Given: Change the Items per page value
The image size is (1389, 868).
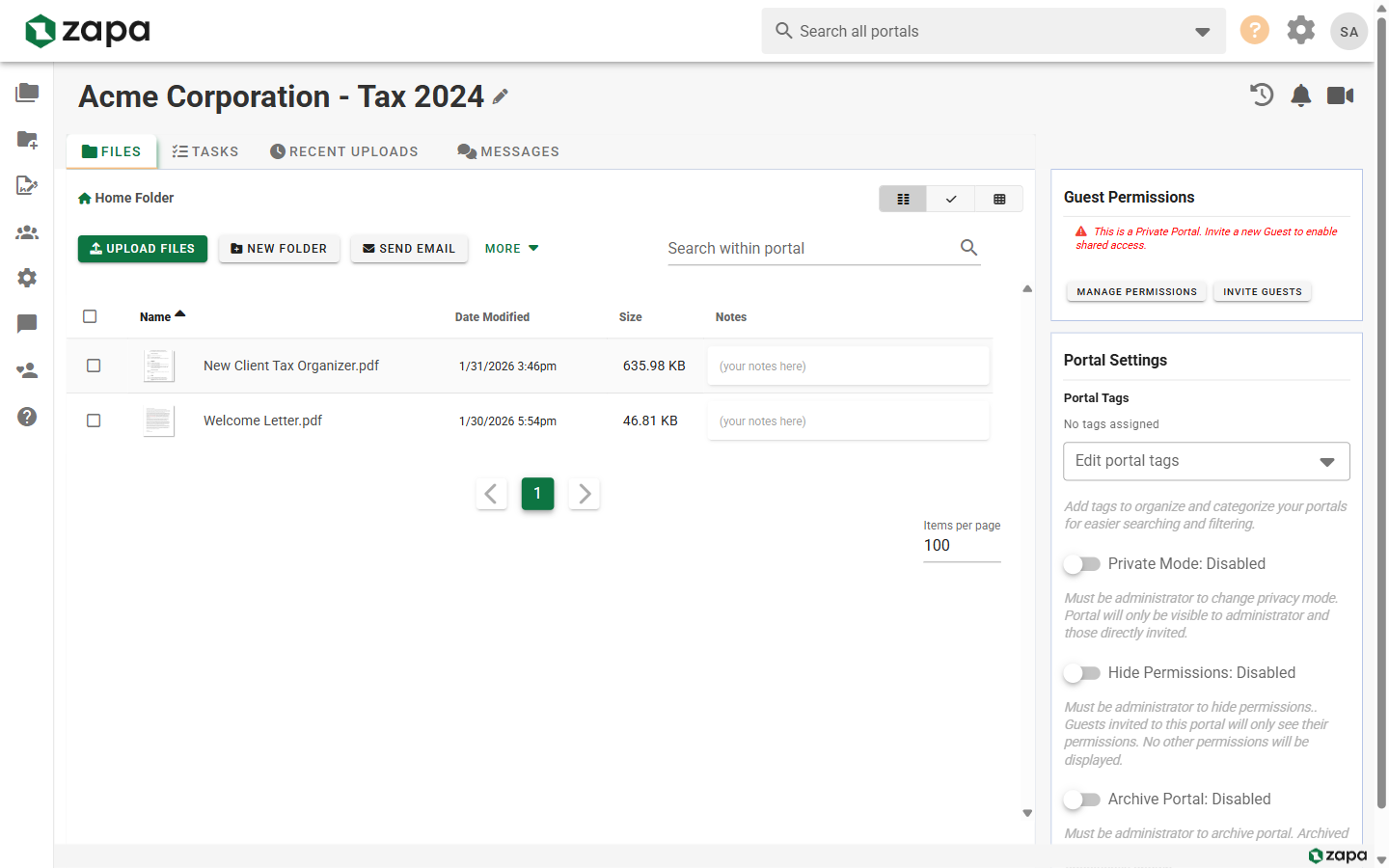Looking at the screenshot, I should click(x=962, y=546).
